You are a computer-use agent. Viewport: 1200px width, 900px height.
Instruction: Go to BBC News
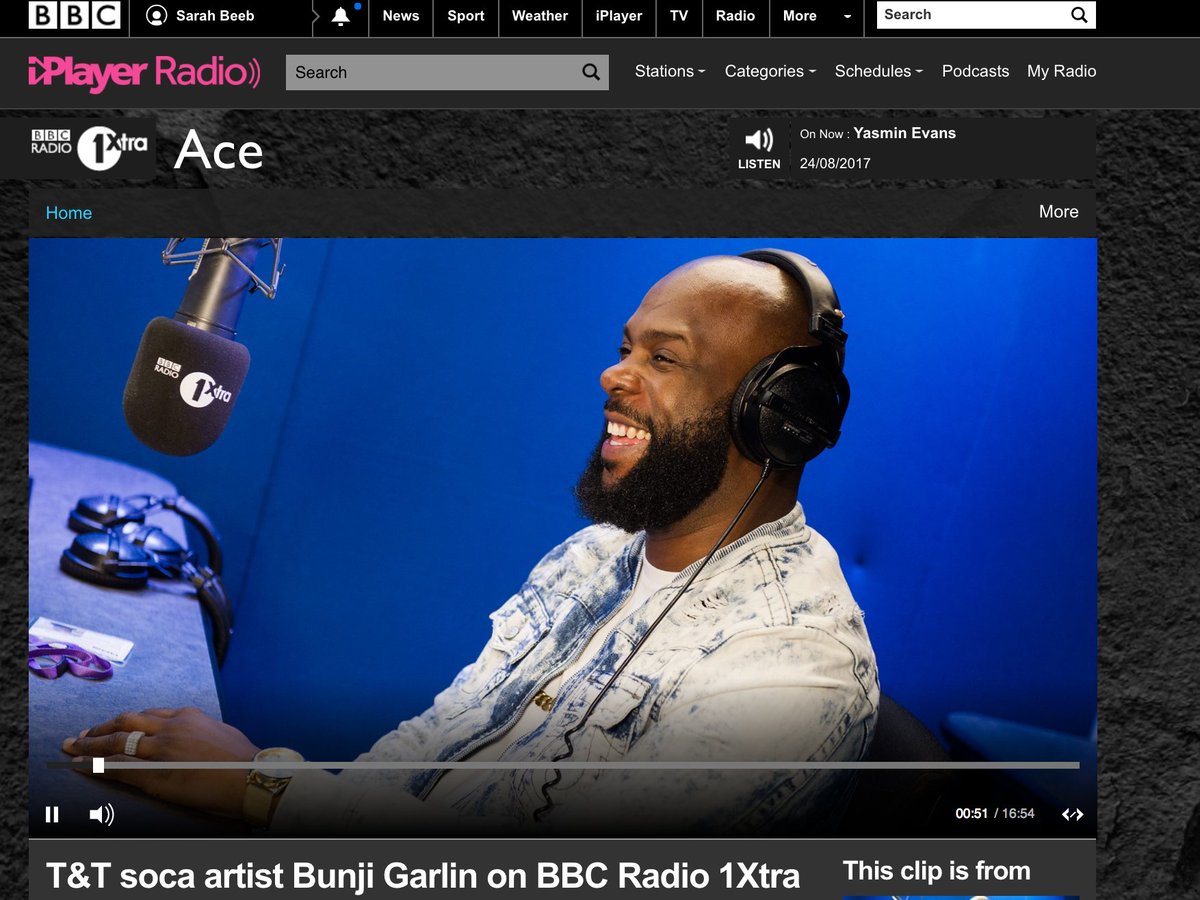click(401, 16)
